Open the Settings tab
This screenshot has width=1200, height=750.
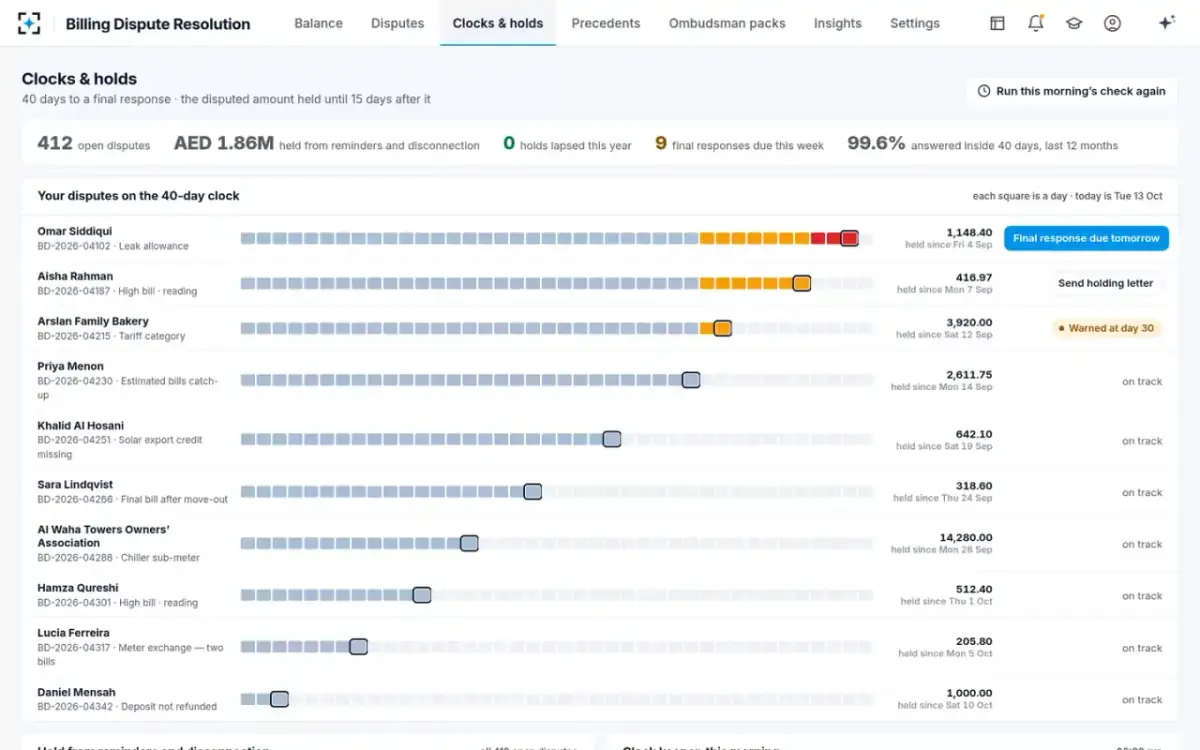915,23
